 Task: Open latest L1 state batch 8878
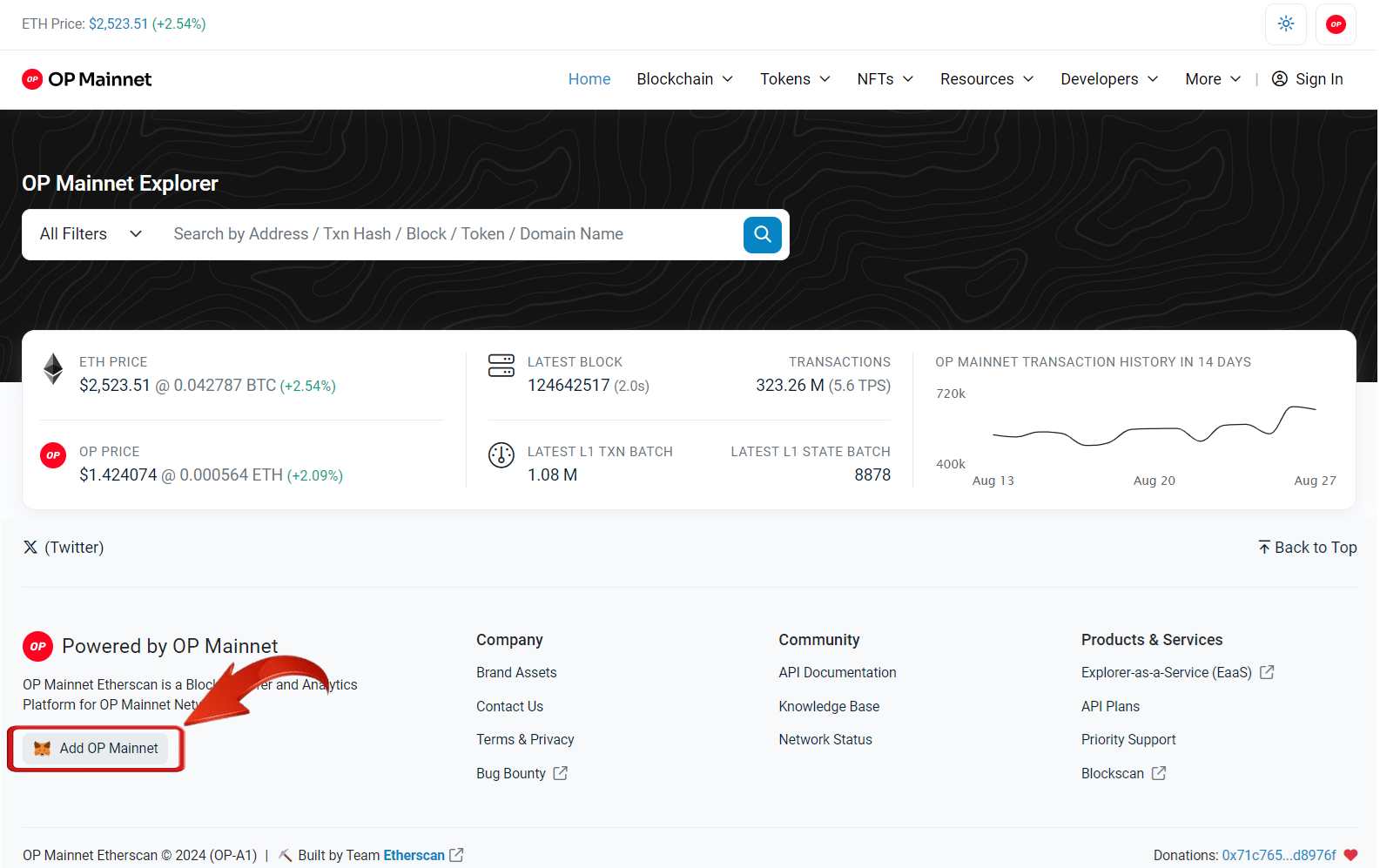click(x=872, y=475)
